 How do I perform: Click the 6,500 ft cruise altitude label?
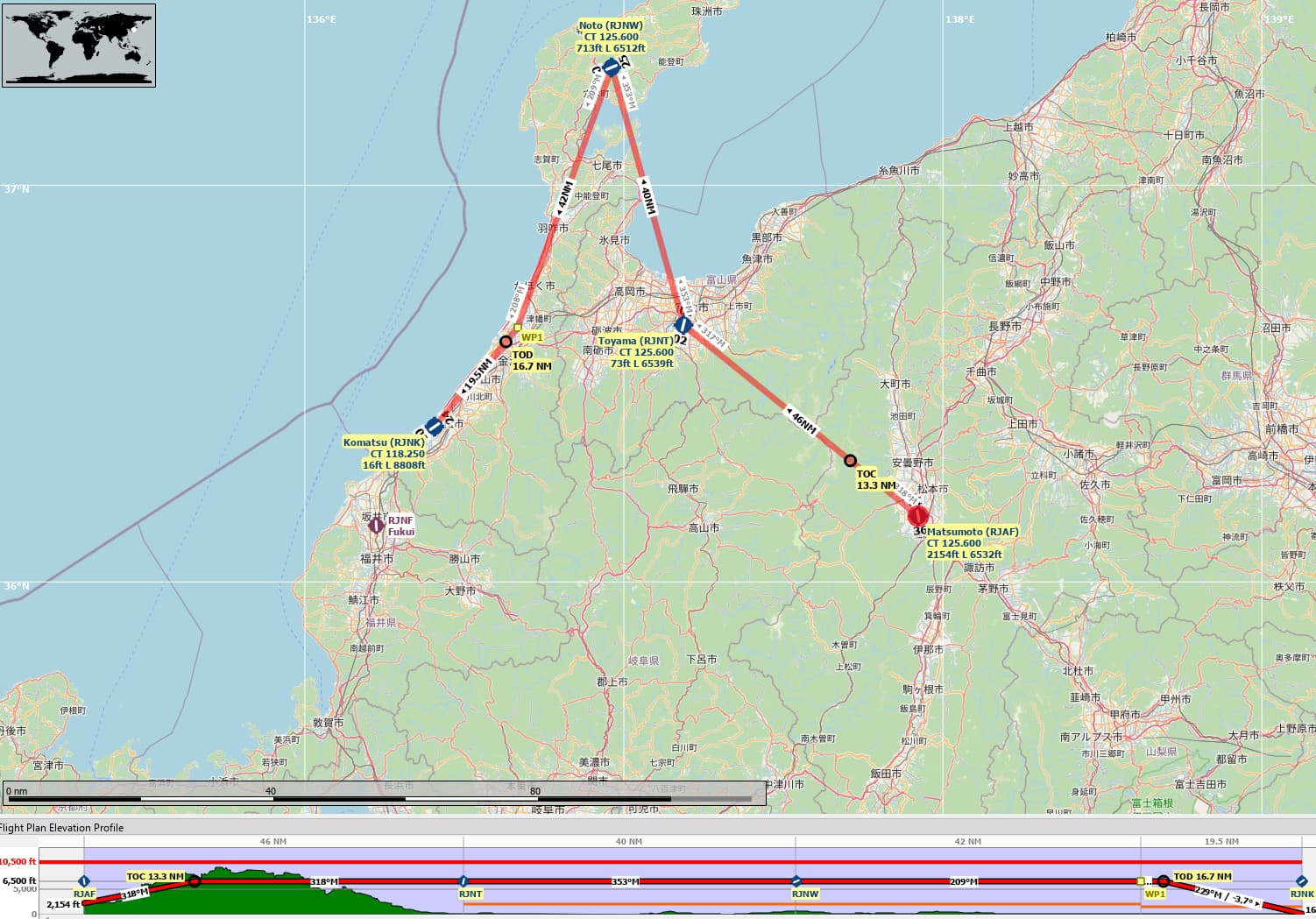[20, 881]
